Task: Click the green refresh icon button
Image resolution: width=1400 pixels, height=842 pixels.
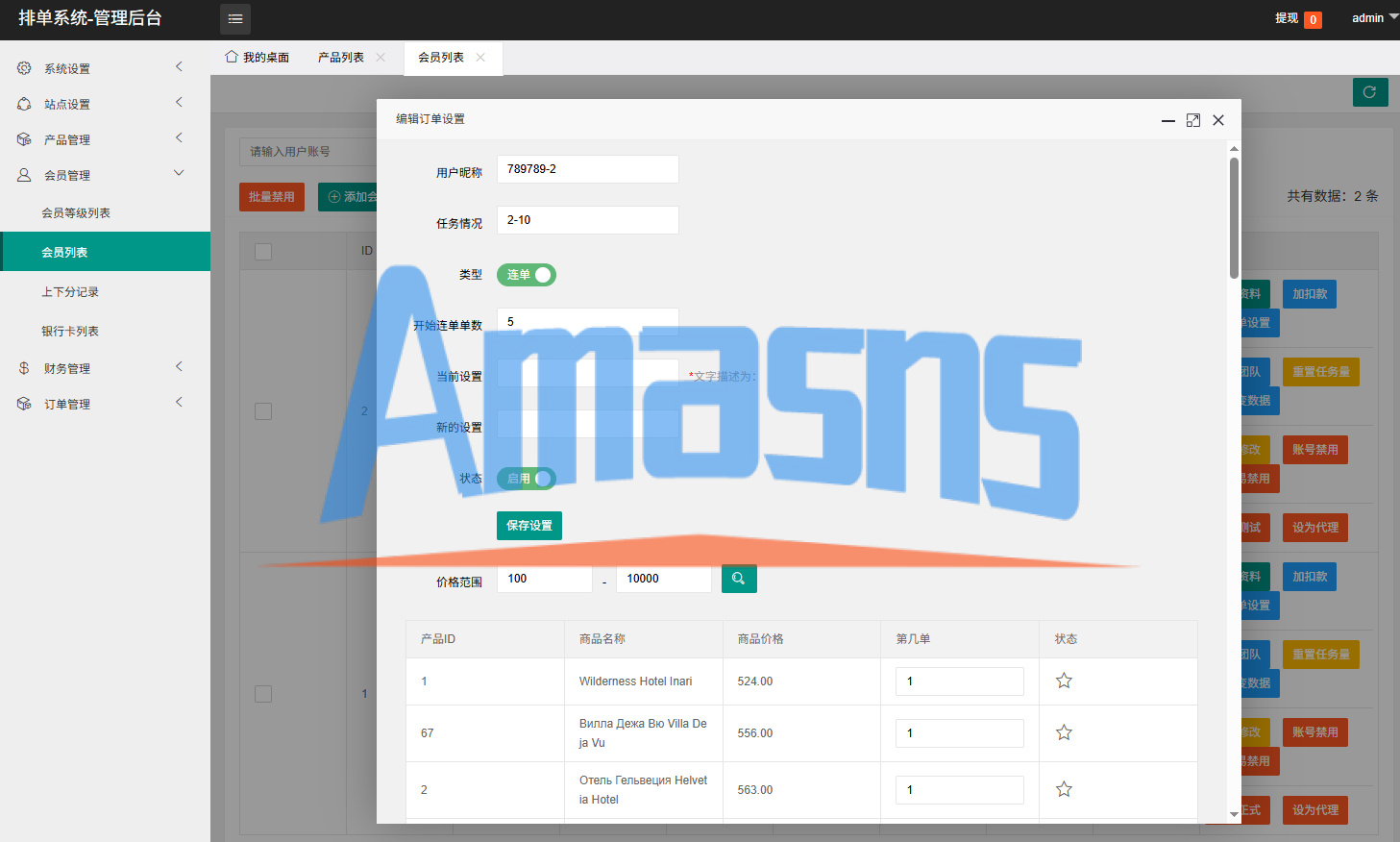Action: [x=1370, y=92]
